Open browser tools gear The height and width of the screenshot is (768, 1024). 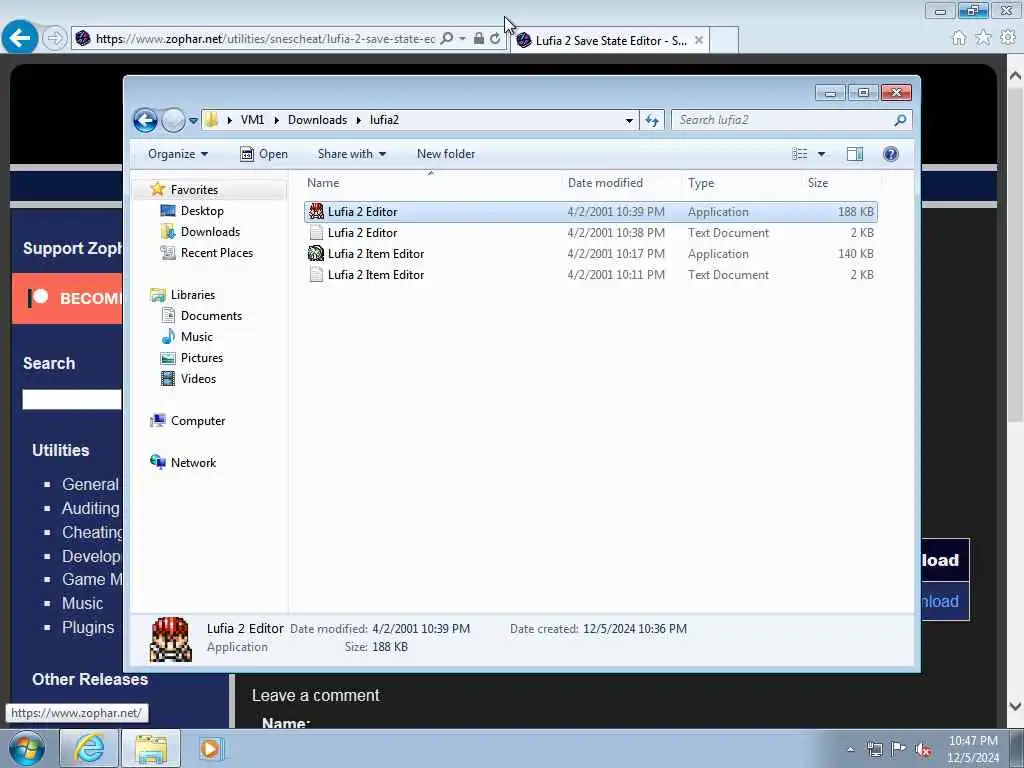point(1008,38)
